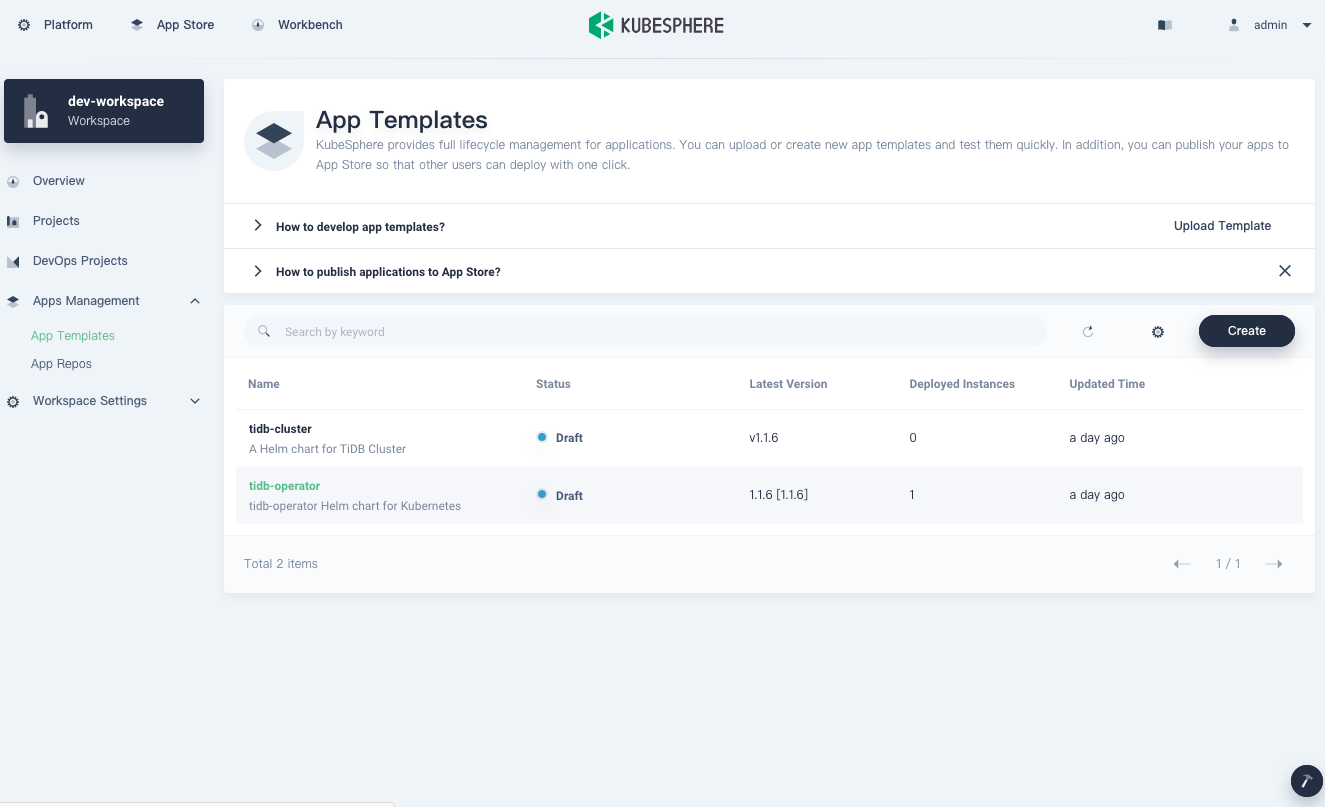
Task: Click the documentation icon beside admin
Action: [1165, 25]
